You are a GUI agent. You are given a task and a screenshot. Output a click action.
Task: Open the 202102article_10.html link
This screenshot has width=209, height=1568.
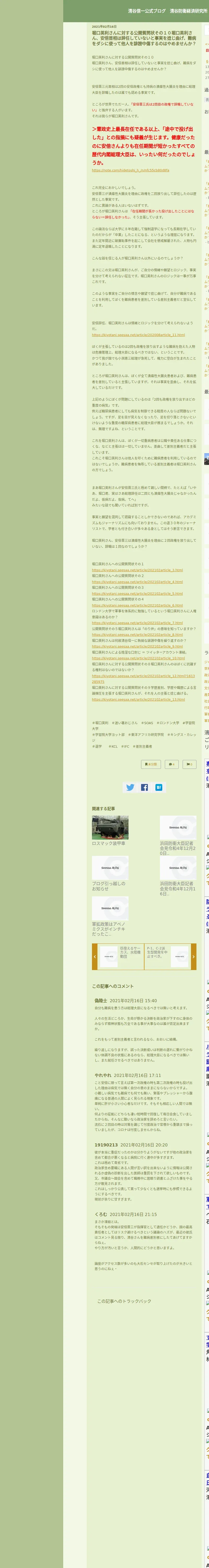click(138, 659)
